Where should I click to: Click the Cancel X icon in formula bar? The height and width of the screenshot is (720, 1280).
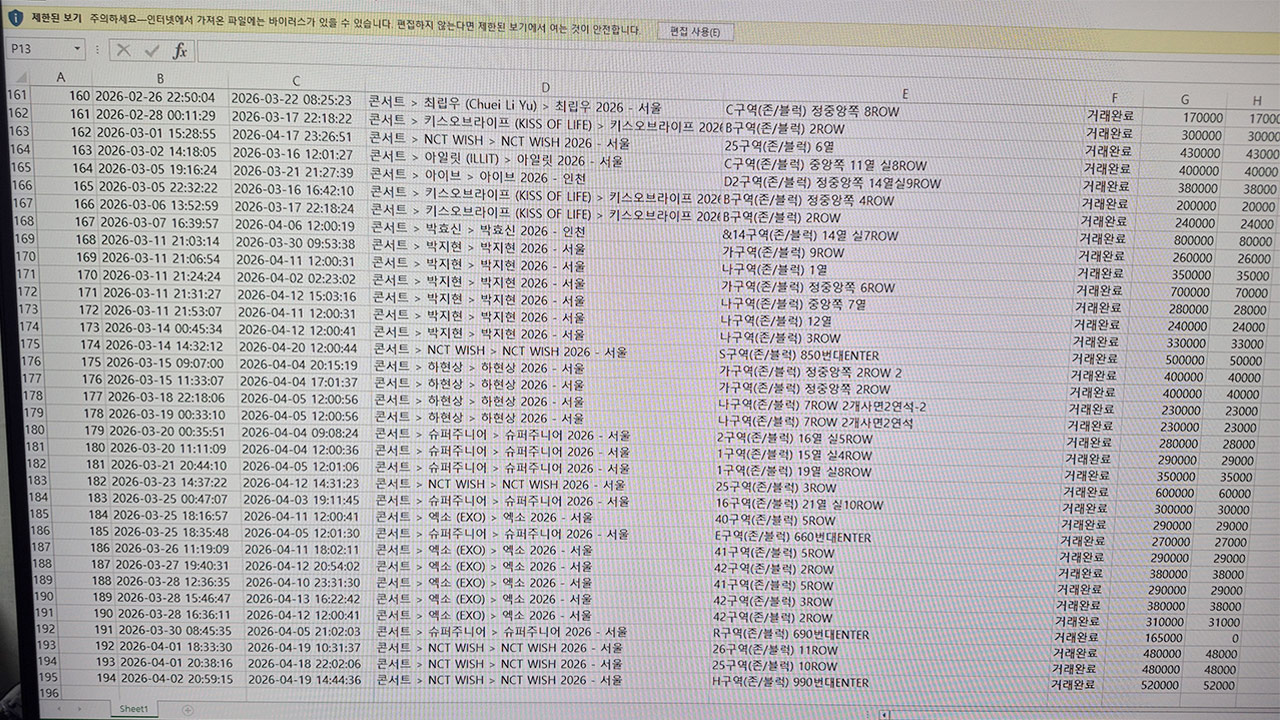click(123, 50)
